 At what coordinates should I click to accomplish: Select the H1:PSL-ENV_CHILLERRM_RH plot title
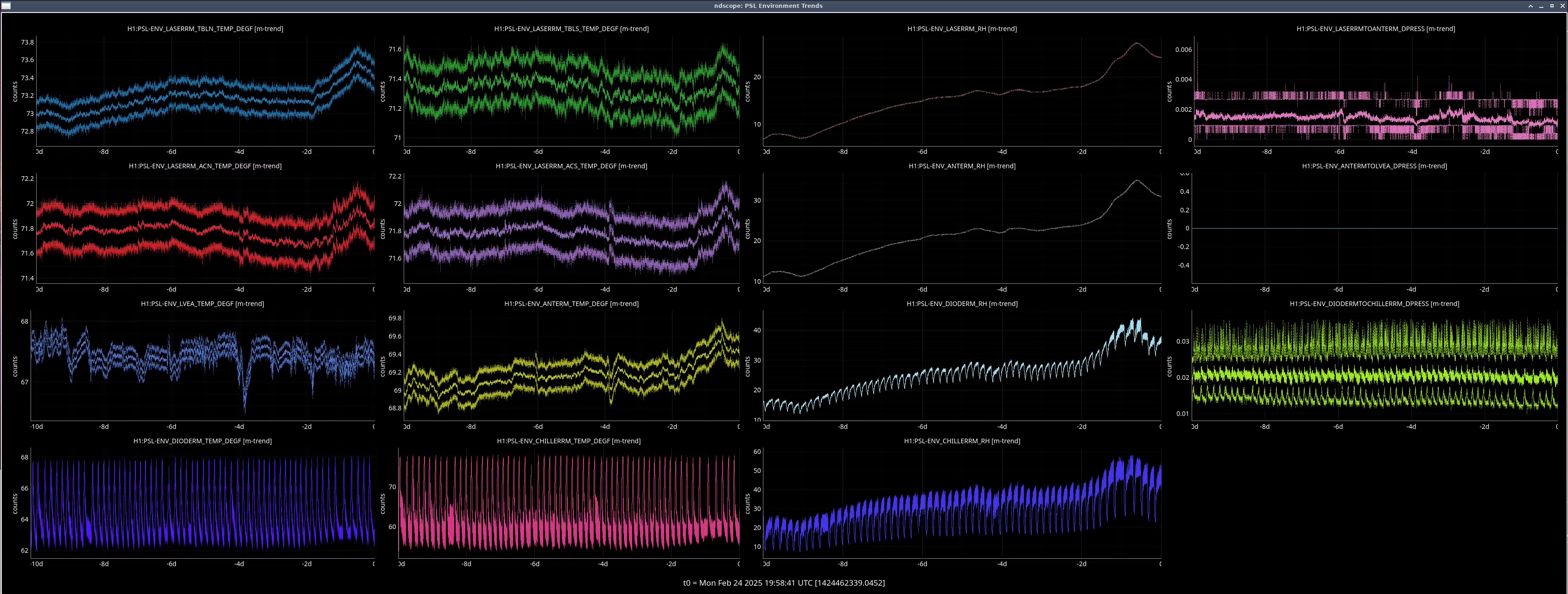tap(962, 441)
